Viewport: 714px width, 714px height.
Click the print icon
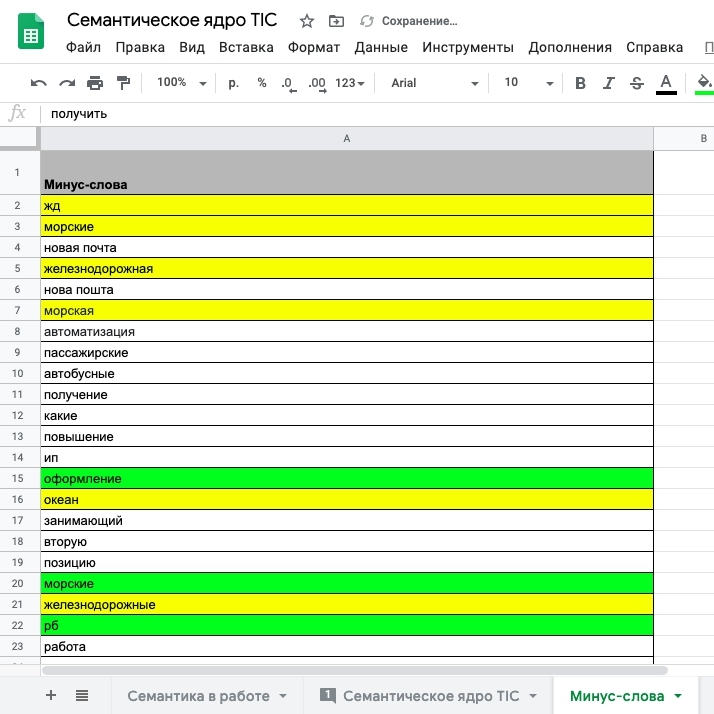point(95,83)
